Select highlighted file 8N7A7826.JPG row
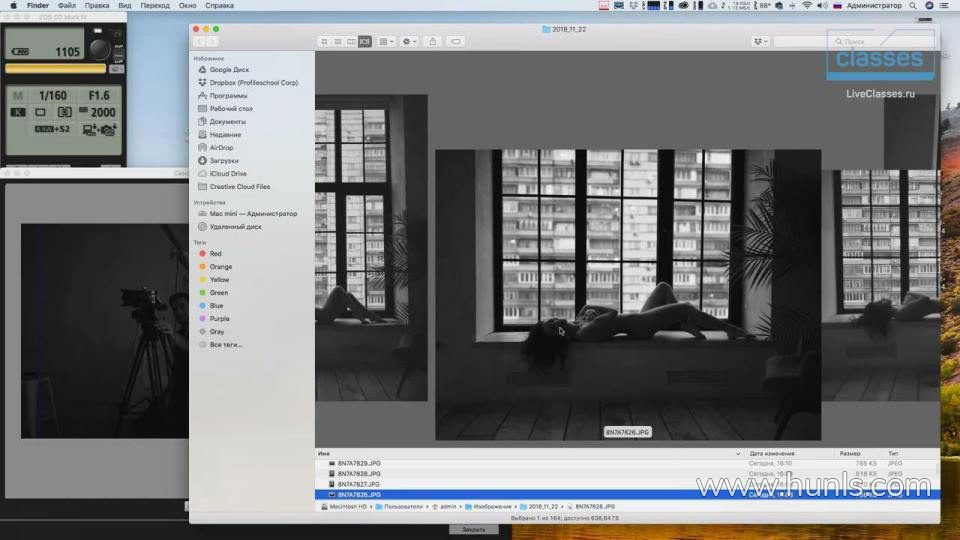 (628, 495)
